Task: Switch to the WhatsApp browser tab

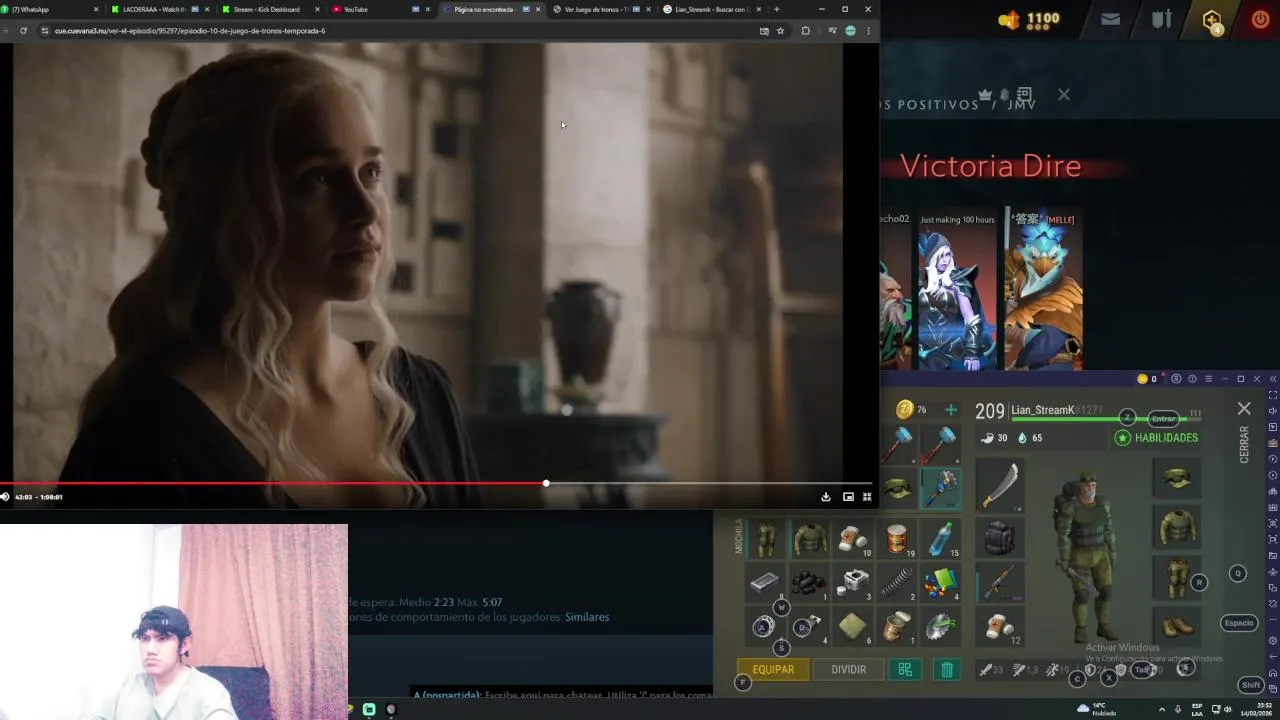Action: click(50, 9)
